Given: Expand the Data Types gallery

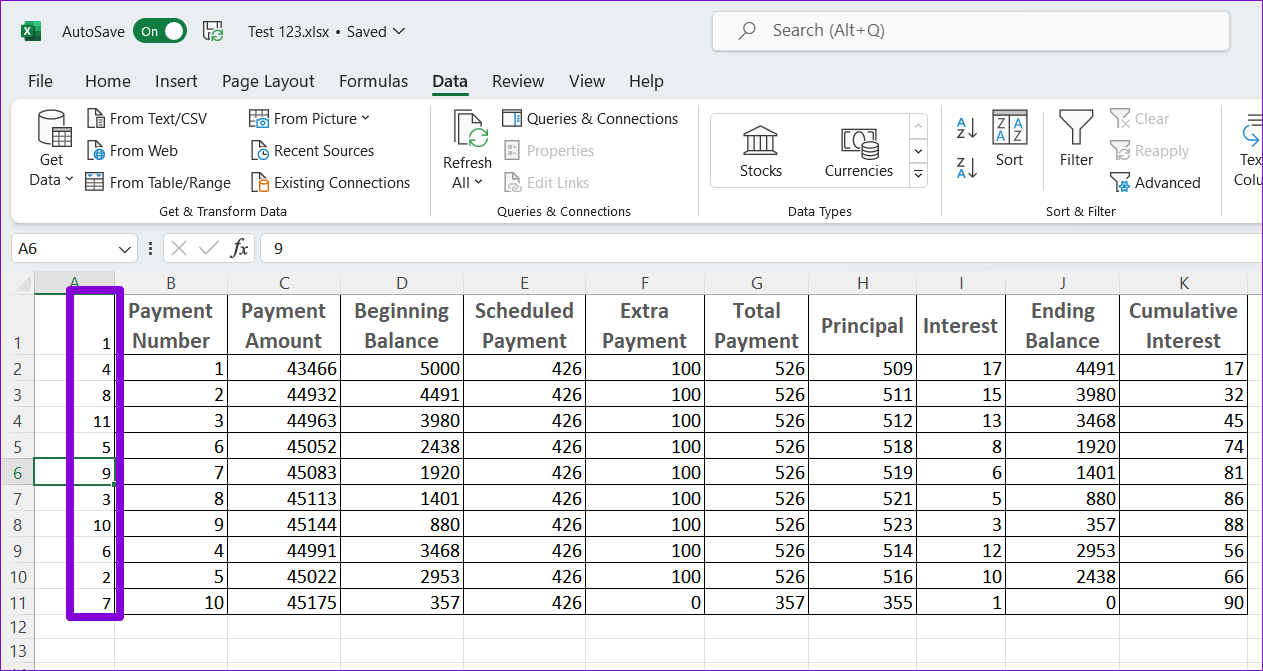Looking at the screenshot, I should pyautogui.click(x=918, y=175).
